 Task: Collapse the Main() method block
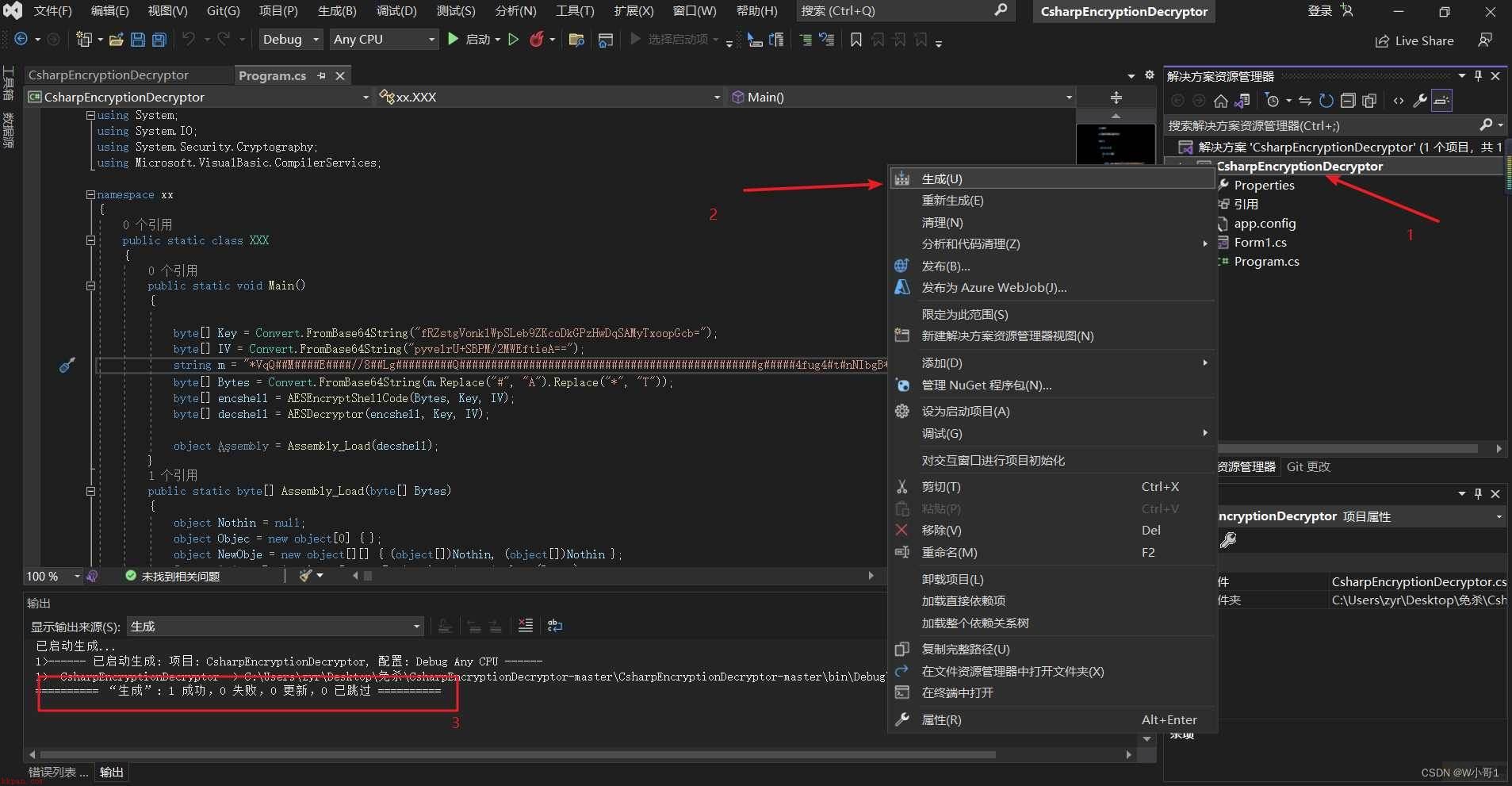pos(90,286)
